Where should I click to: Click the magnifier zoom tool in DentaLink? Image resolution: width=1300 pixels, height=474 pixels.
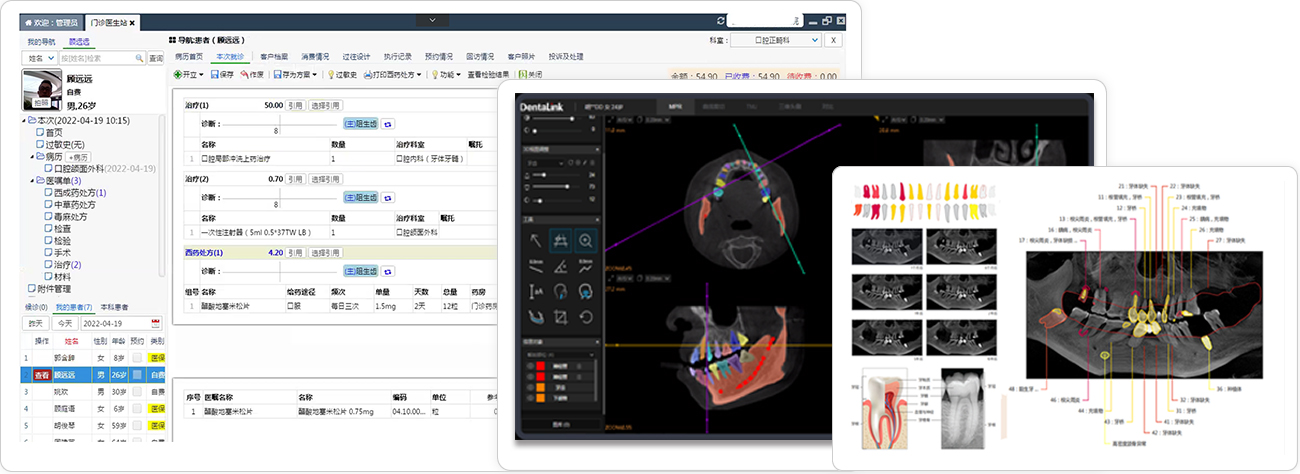[x=586, y=240]
